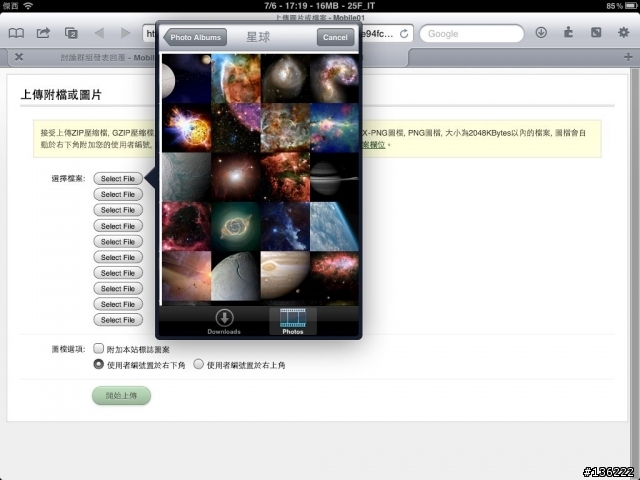
Task: Click the green 開始上傳 button
Action: coord(121,396)
